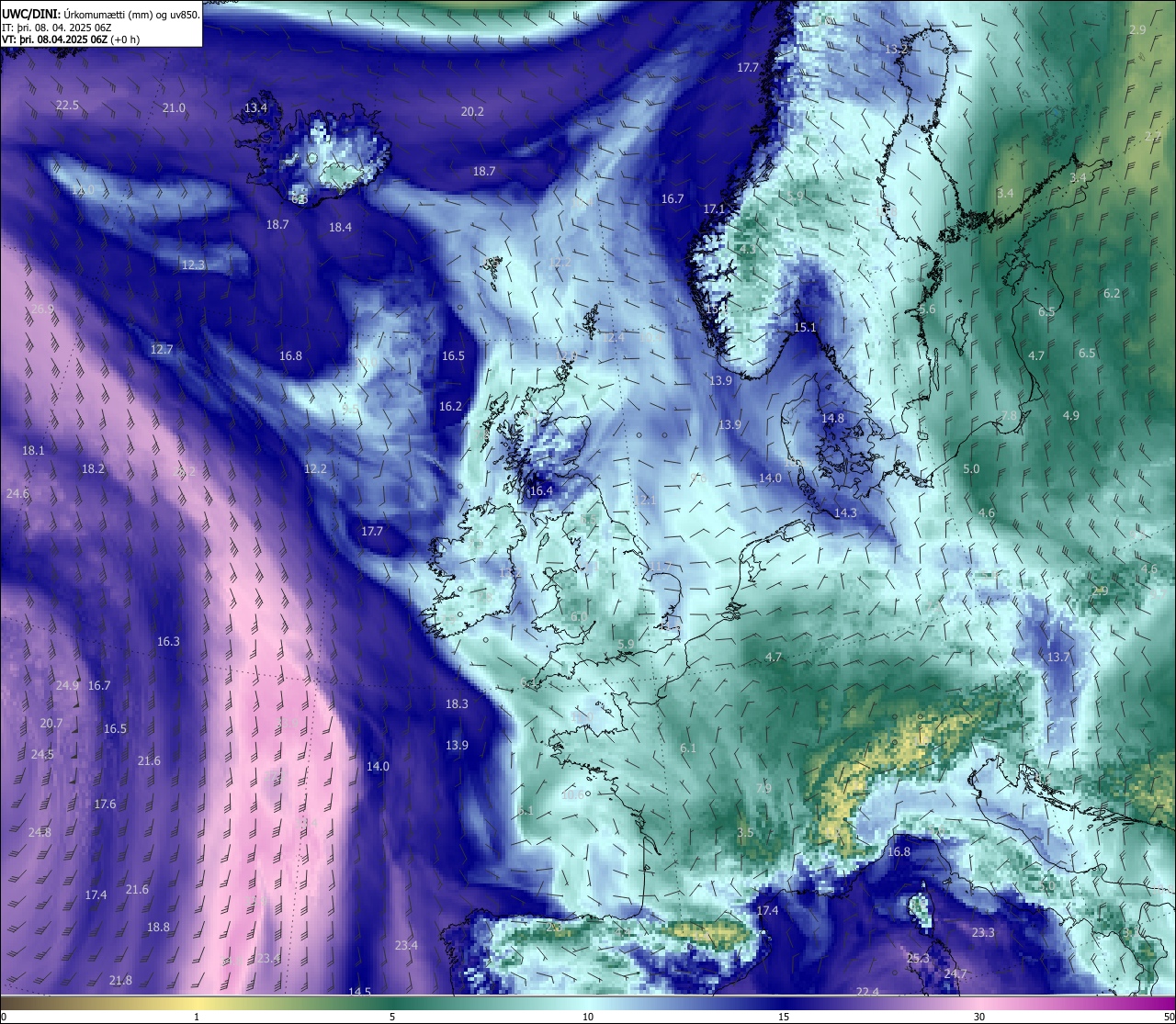Click the 5.9 value over southern England
The width and height of the screenshot is (1176, 1024).
pos(627,644)
